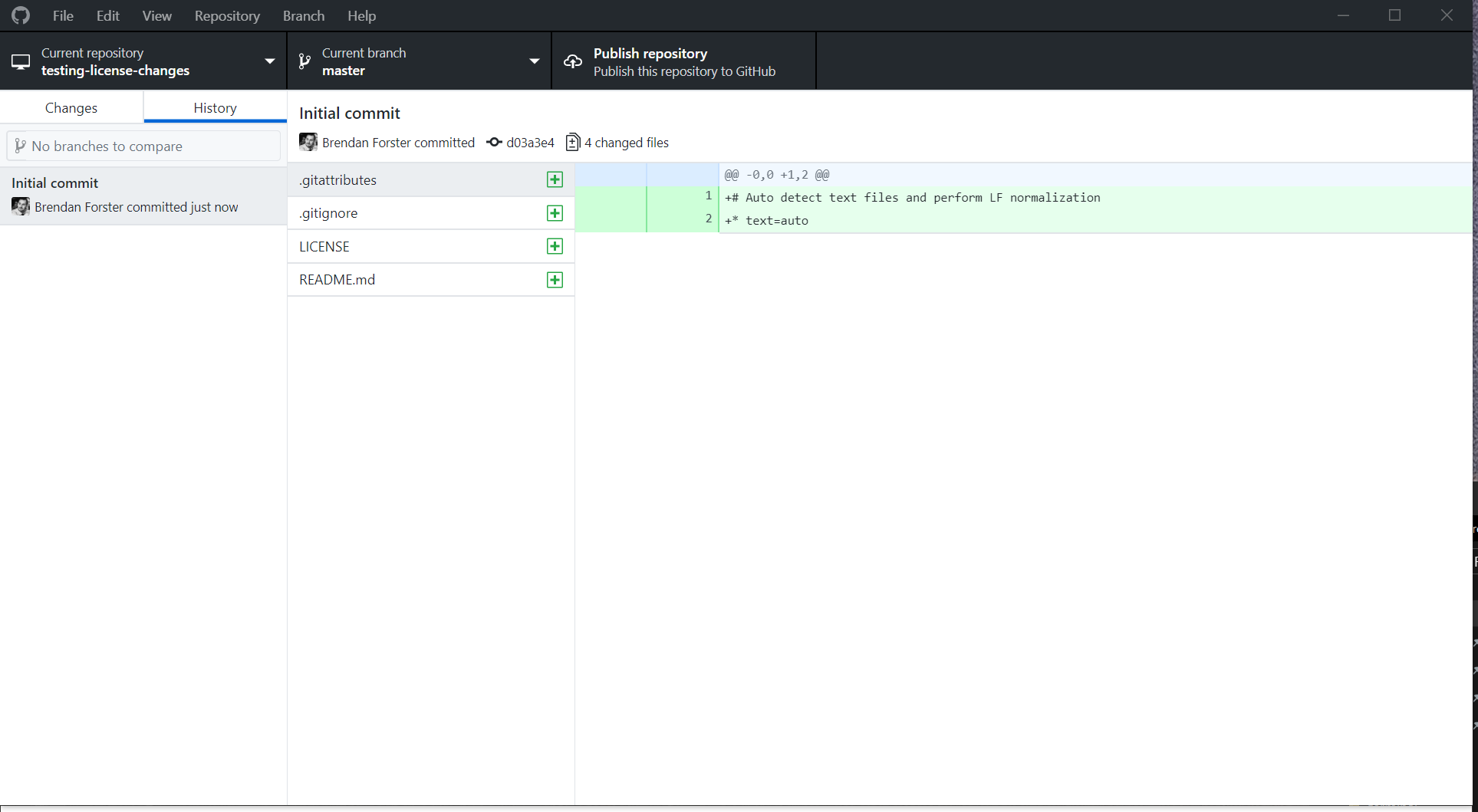The width and height of the screenshot is (1478, 812).
Task: Click the GitHub octocat logo
Action: pyautogui.click(x=20, y=15)
